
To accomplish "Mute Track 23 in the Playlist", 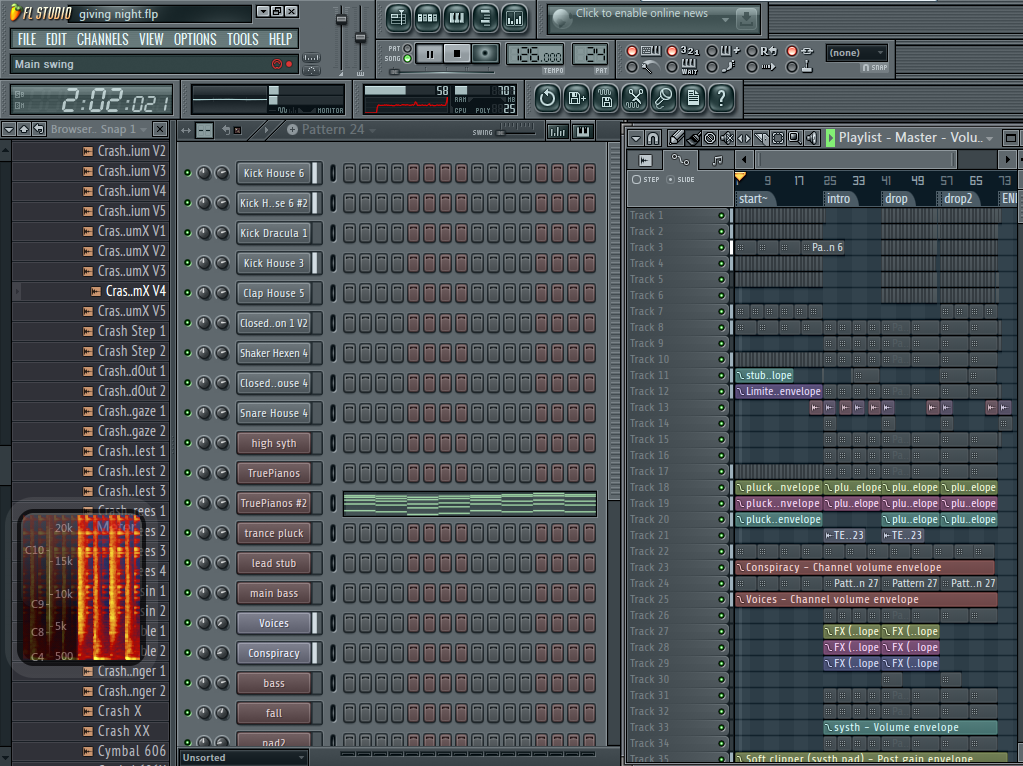I will click(x=722, y=568).
